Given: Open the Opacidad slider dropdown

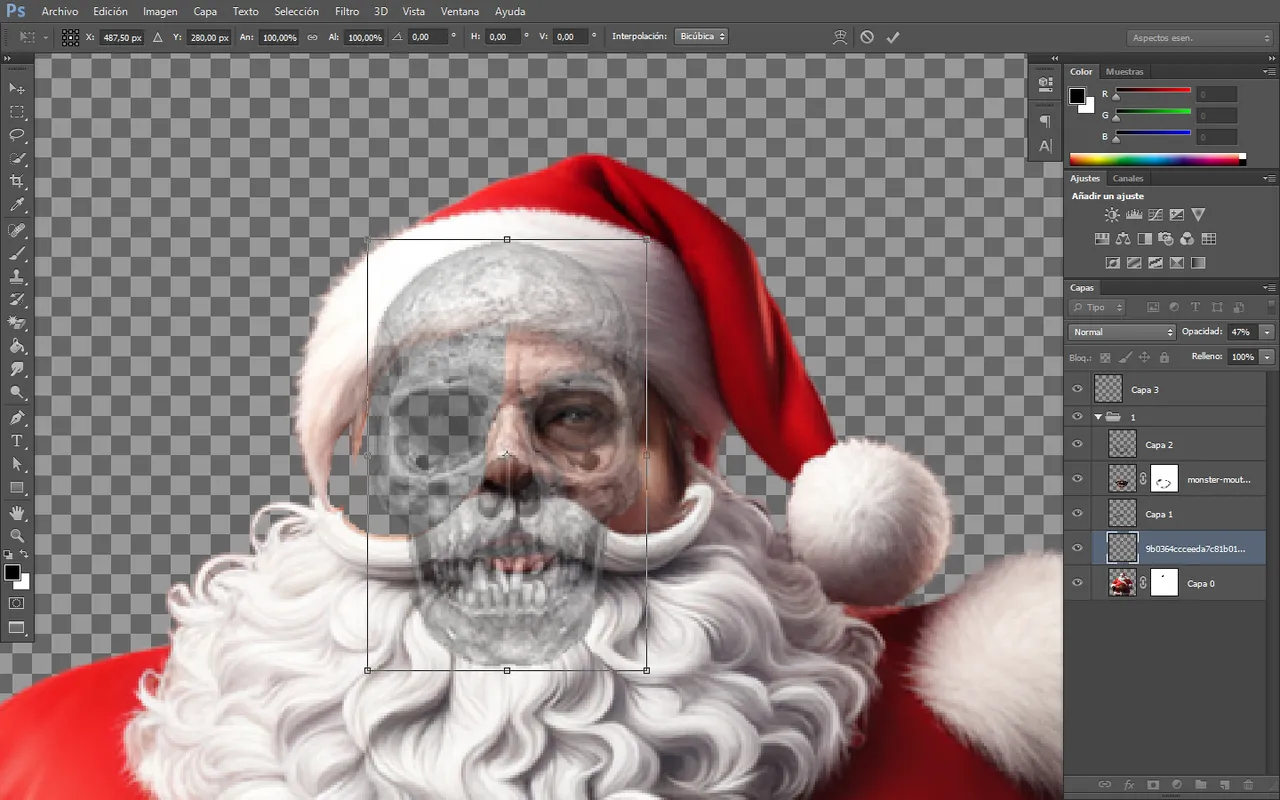Looking at the screenshot, I should point(1267,332).
